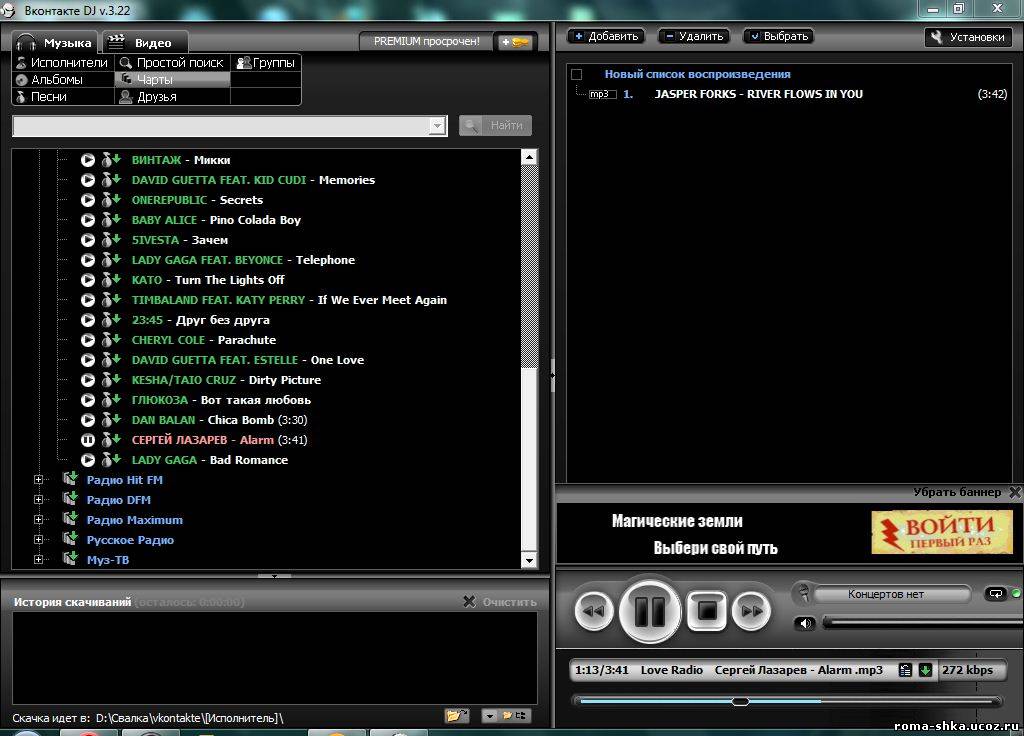The width and height of the screenshot is (1024, 736).
Task: Expand Радио DFM node
Action: click(x=39, y=500)
